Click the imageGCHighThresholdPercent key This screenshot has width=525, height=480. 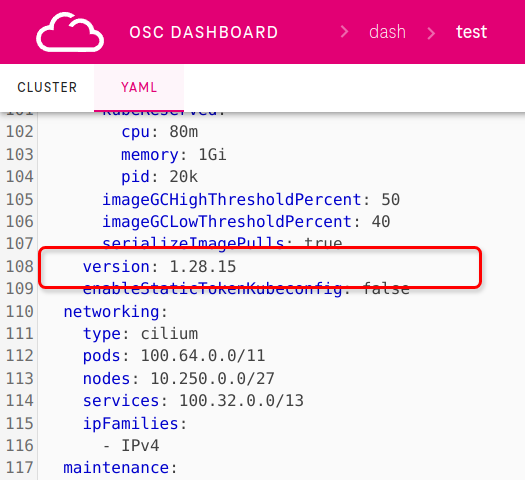point(232,199)
